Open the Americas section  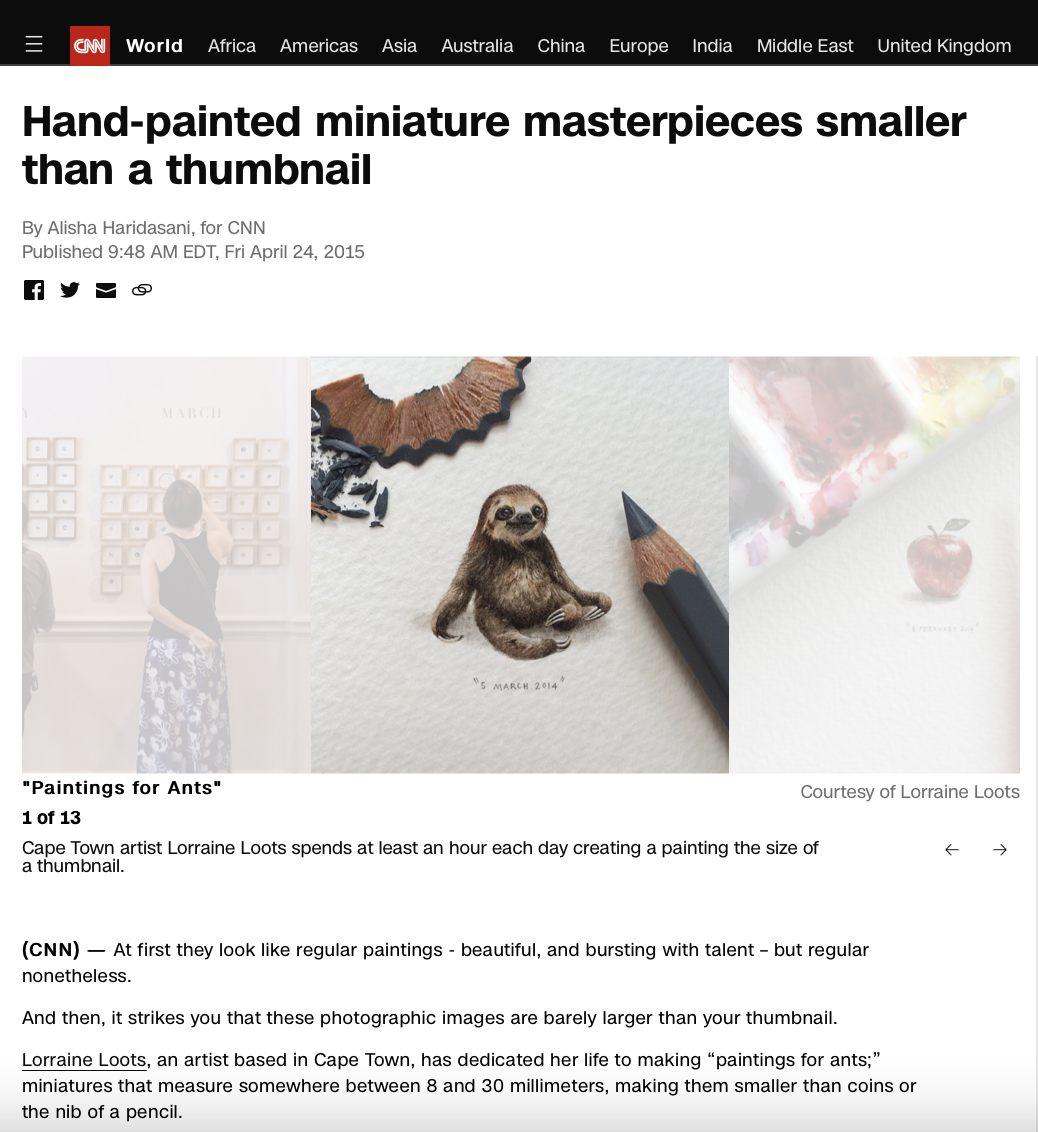(x=319, y=45)
